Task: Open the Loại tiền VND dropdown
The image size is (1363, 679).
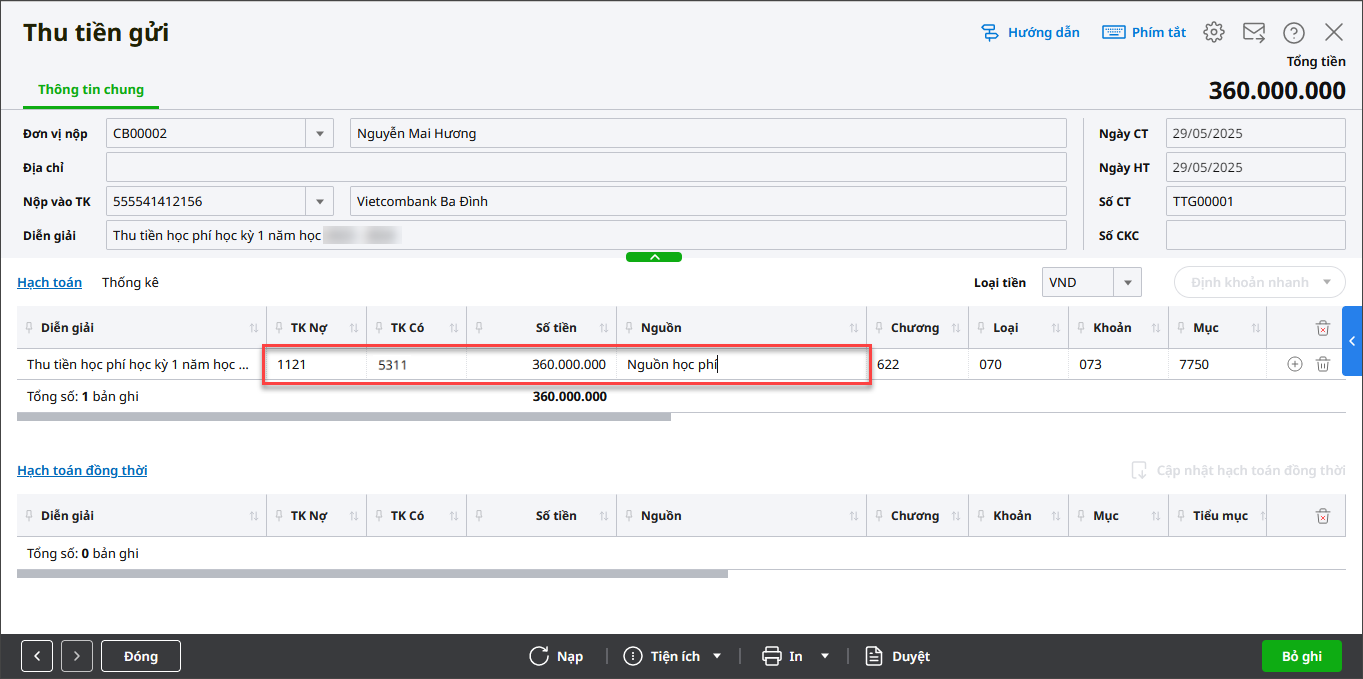Action: [x=1128, y=282]
